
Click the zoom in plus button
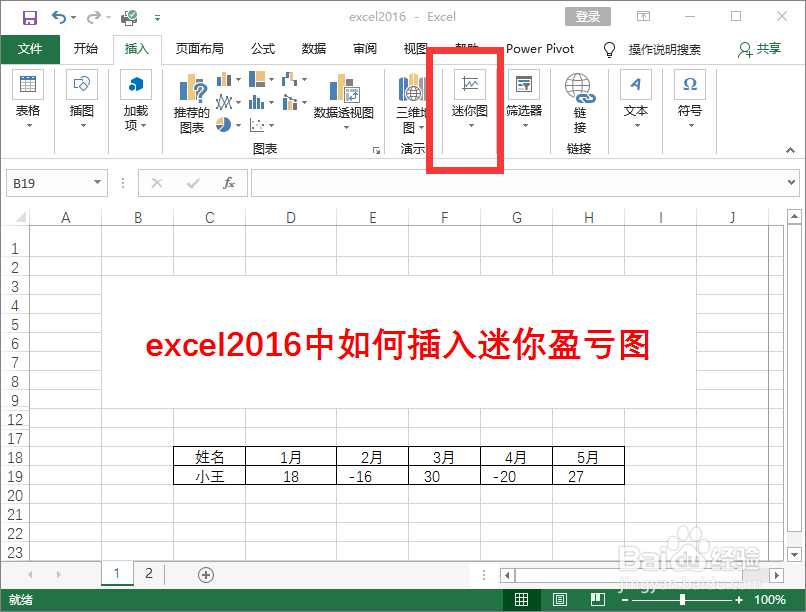coord(739,600)
